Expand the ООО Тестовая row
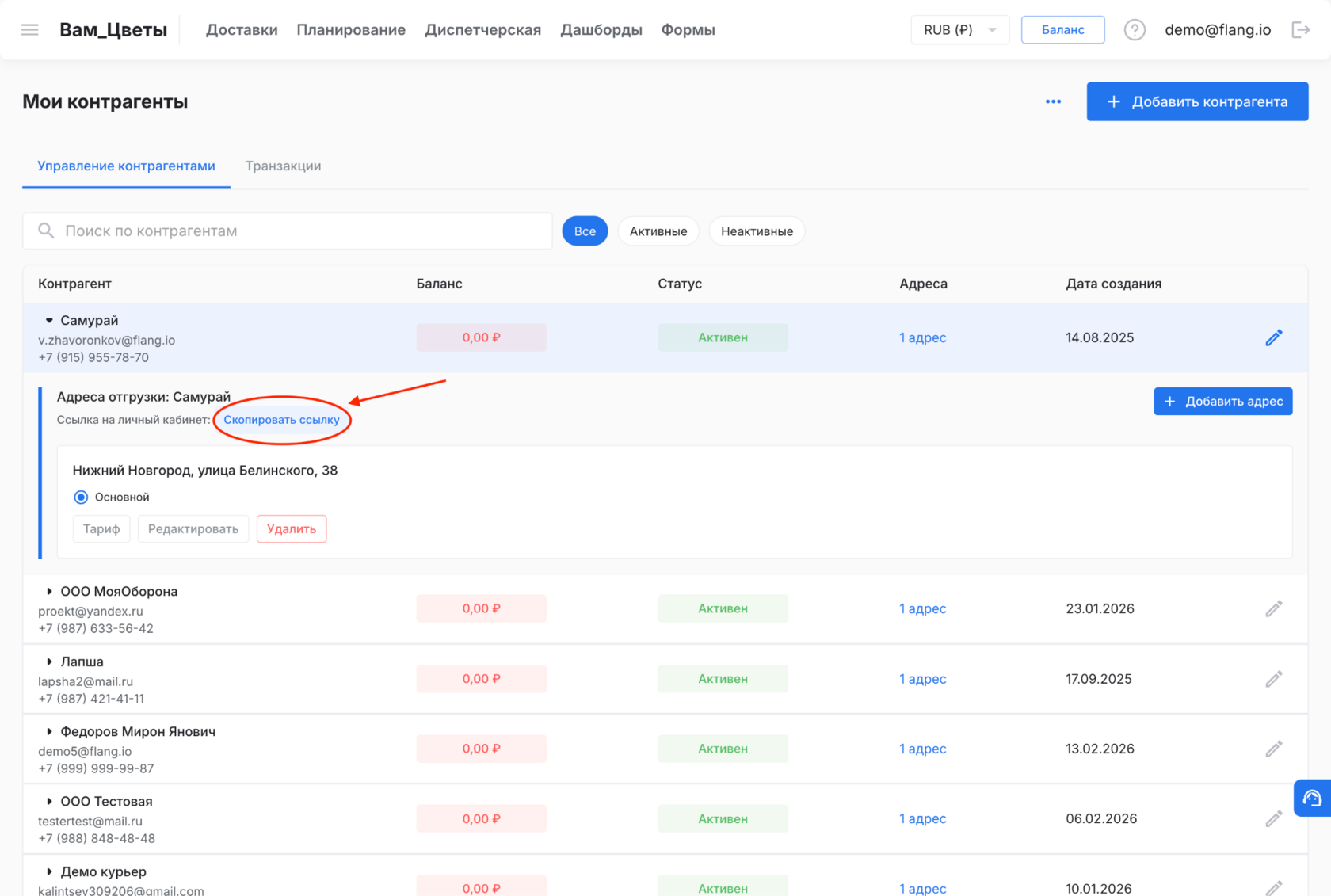 click(49, 801)
